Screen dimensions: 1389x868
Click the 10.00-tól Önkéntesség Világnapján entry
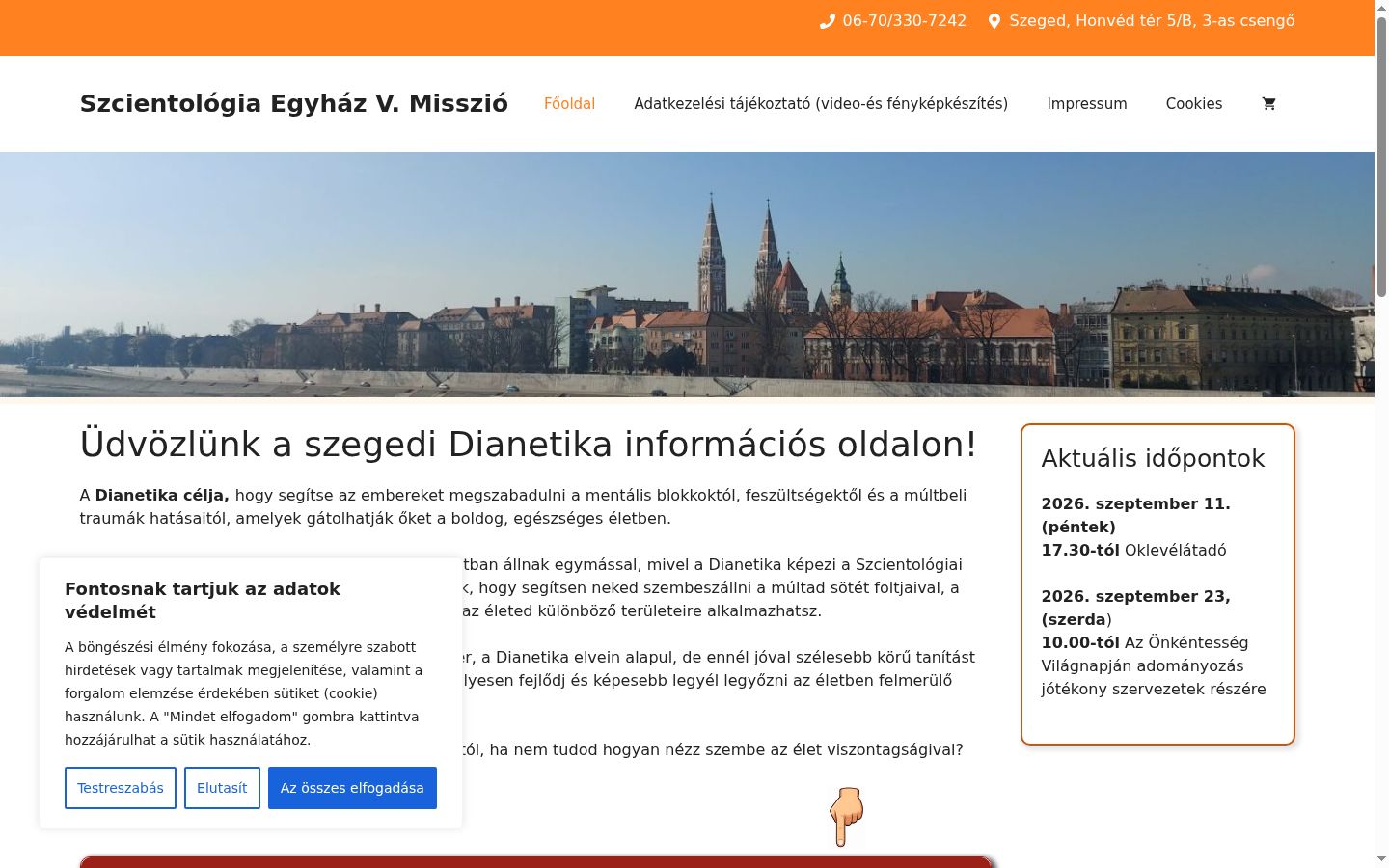pyautogui.click(x=1154, y=666)
